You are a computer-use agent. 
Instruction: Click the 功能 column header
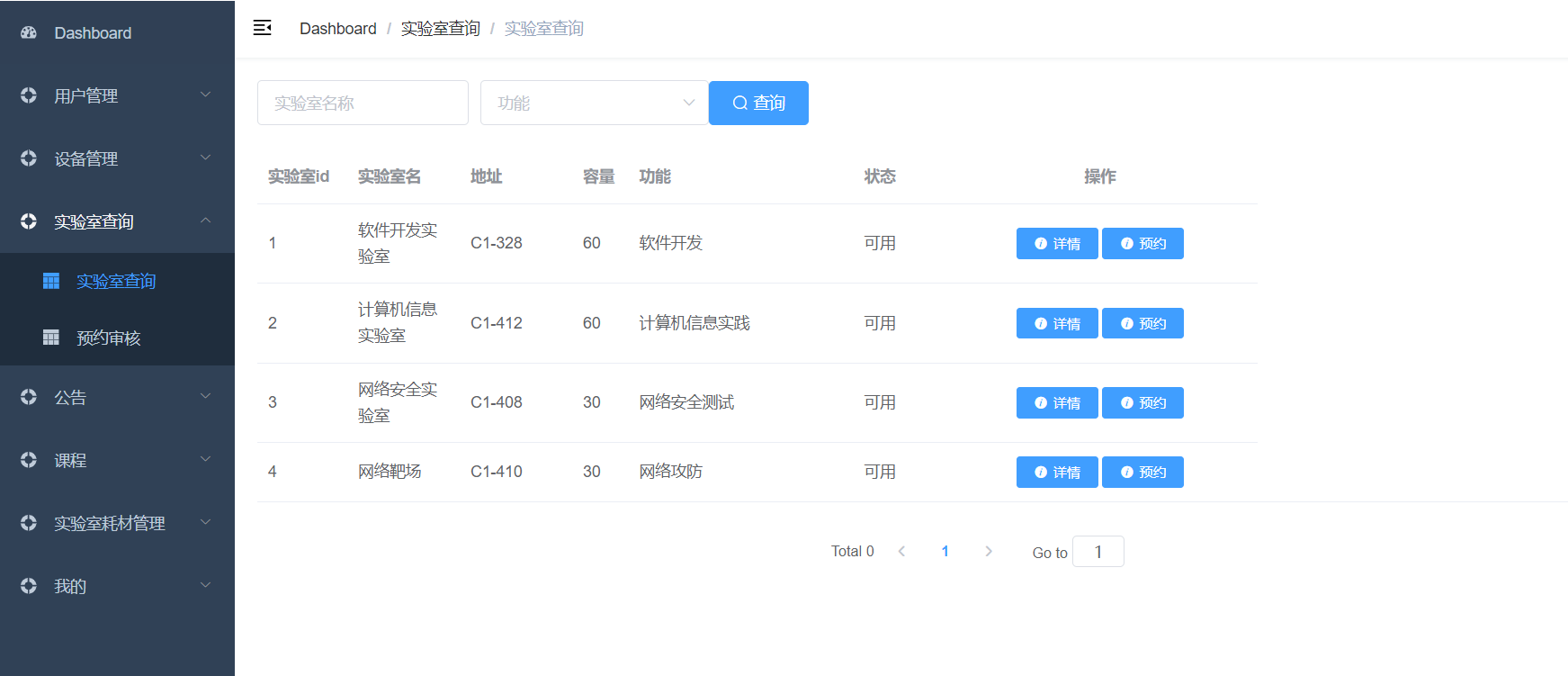(x=655, y=176)
